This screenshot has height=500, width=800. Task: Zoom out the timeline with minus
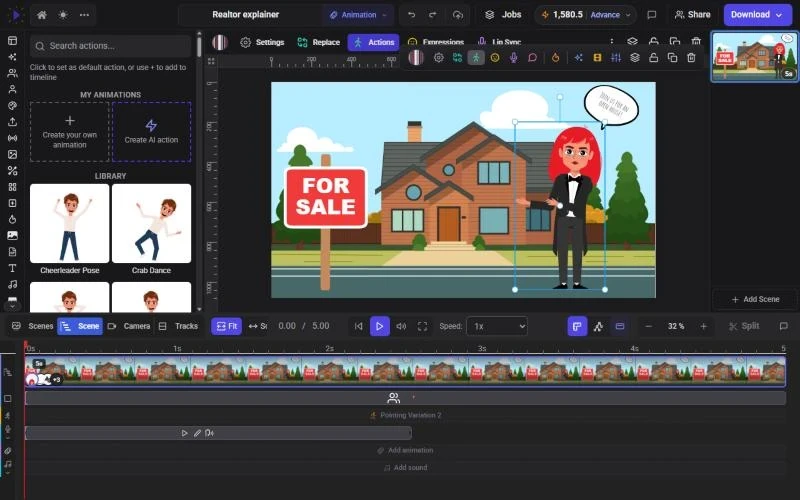[x=648, y=326]
